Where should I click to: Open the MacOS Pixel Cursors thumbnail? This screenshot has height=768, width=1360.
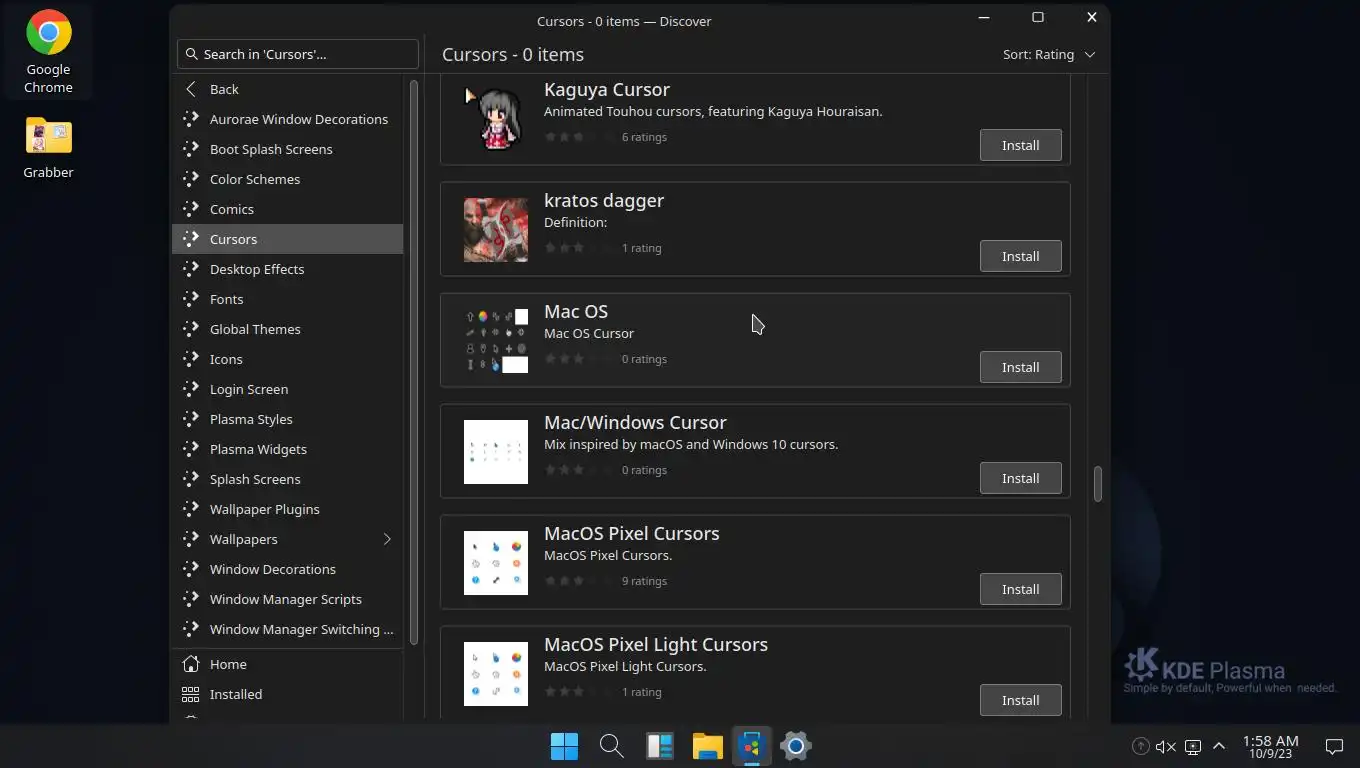click(496, 563)
